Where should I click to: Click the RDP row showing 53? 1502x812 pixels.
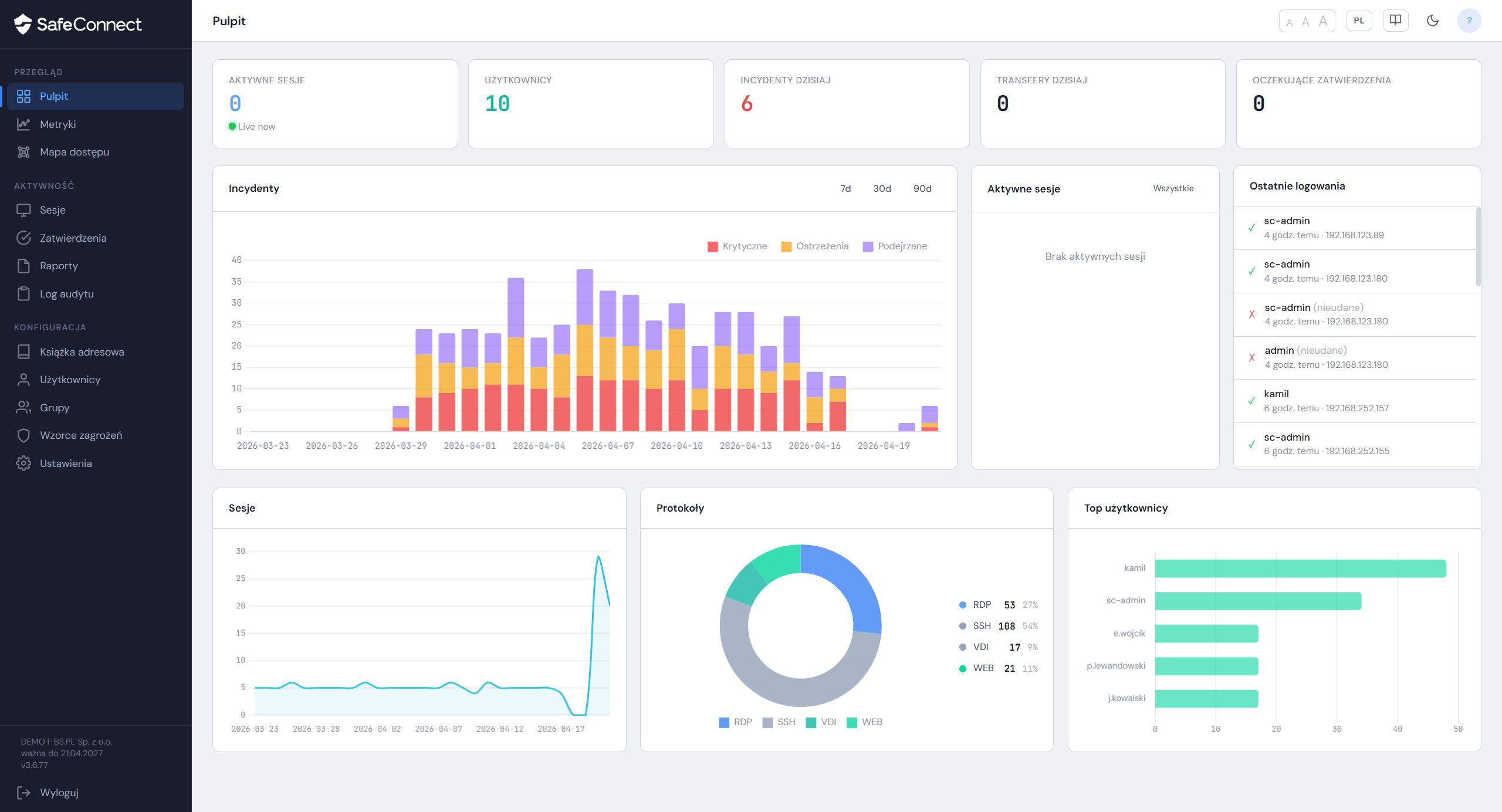999,605
